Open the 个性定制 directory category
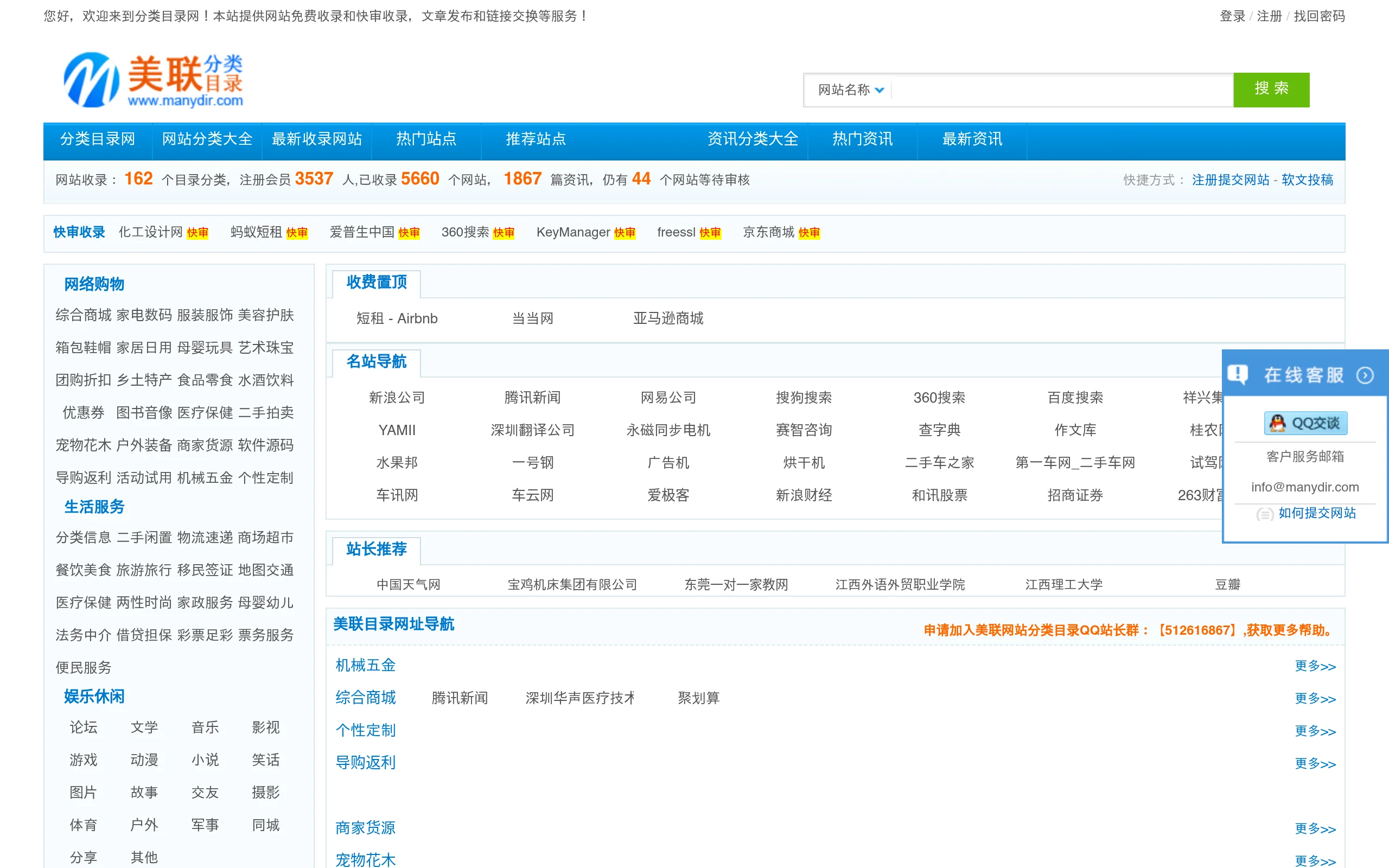Viewport: 1389px width, 868px height. coord(366,730)
